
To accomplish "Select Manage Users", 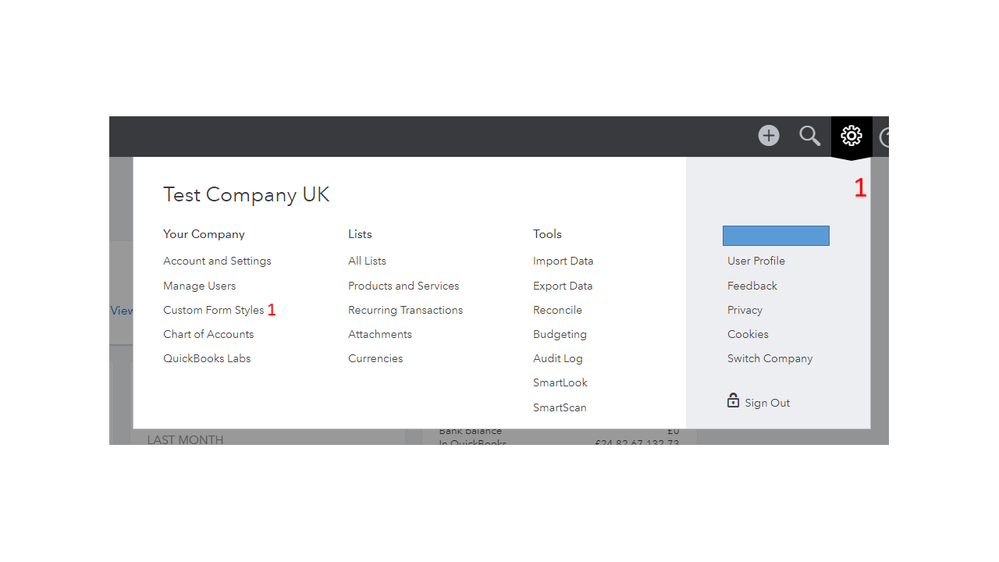I will [x=199, y=286].
